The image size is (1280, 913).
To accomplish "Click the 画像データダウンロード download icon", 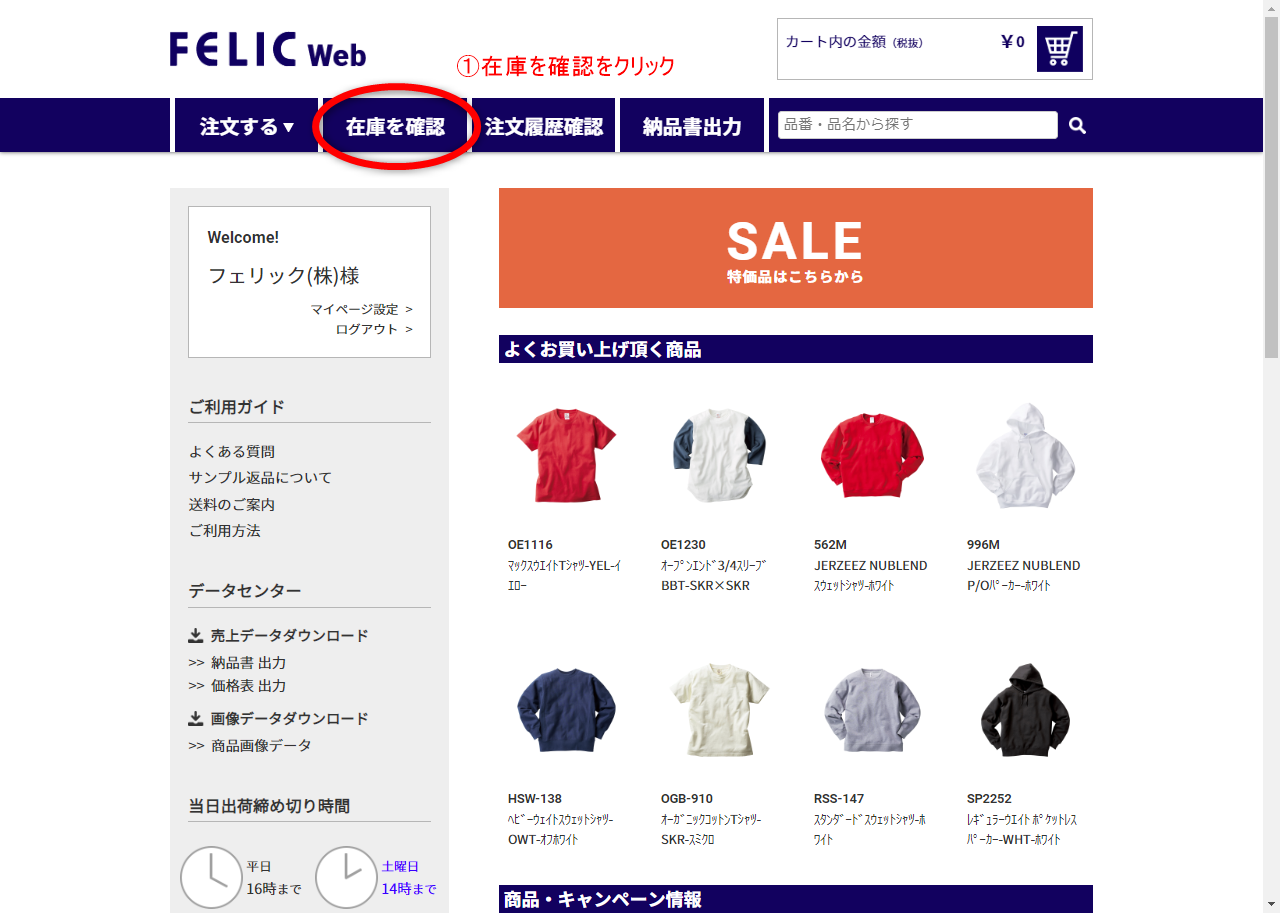I will coord(196,718).
